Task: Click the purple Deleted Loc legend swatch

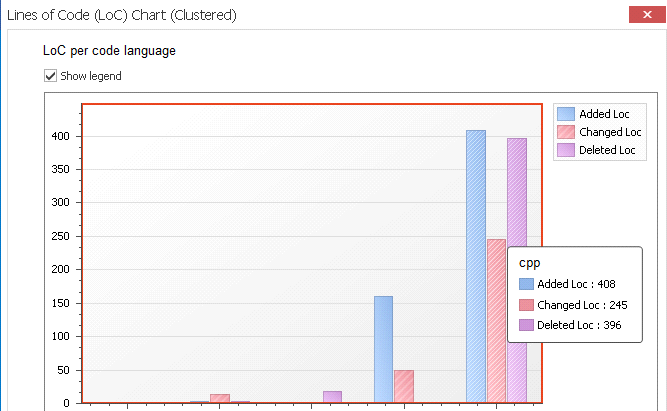Action: [566, 150]
